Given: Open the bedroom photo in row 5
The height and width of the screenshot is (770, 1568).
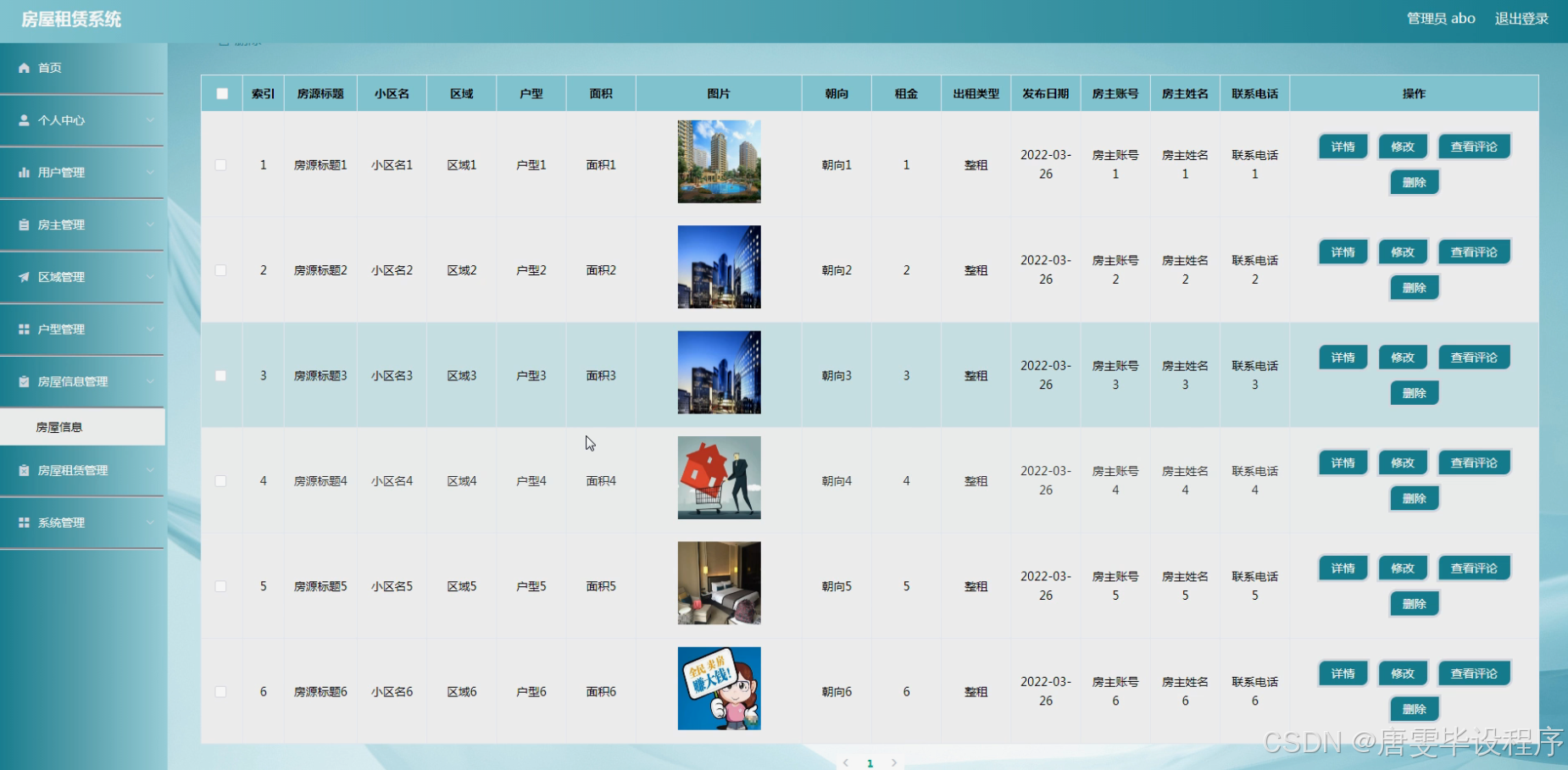Looking at the screenshot, I should click(719, 583).
